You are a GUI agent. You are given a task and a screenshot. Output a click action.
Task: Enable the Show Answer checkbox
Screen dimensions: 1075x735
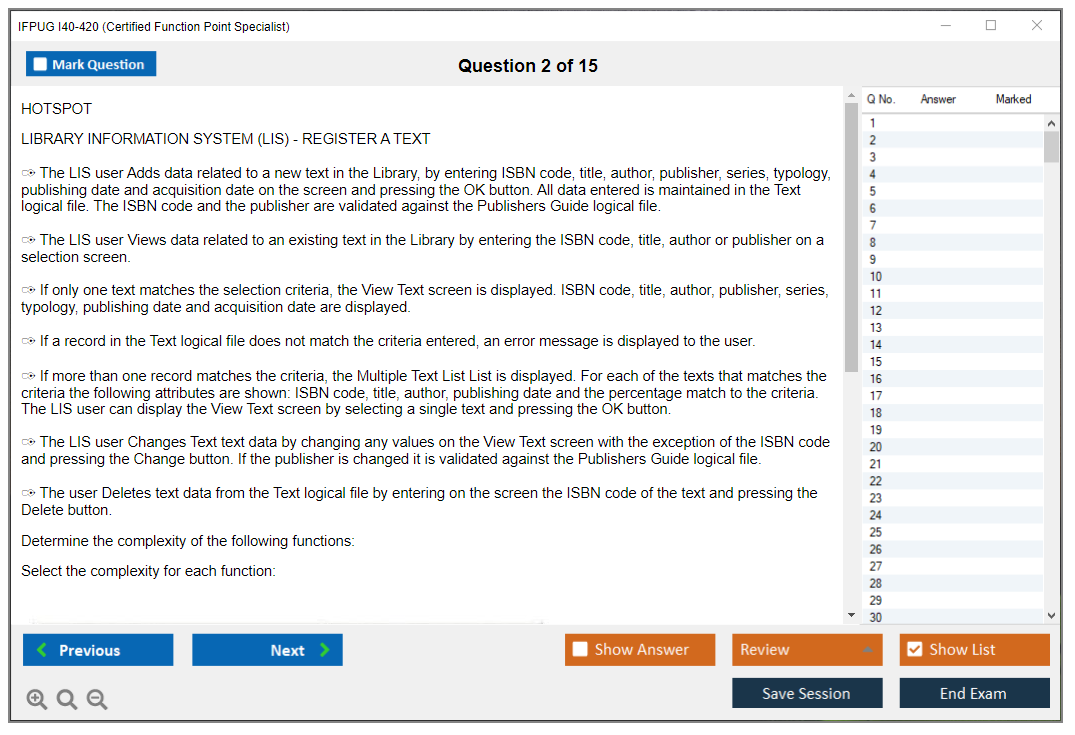(x=580, y=650)
